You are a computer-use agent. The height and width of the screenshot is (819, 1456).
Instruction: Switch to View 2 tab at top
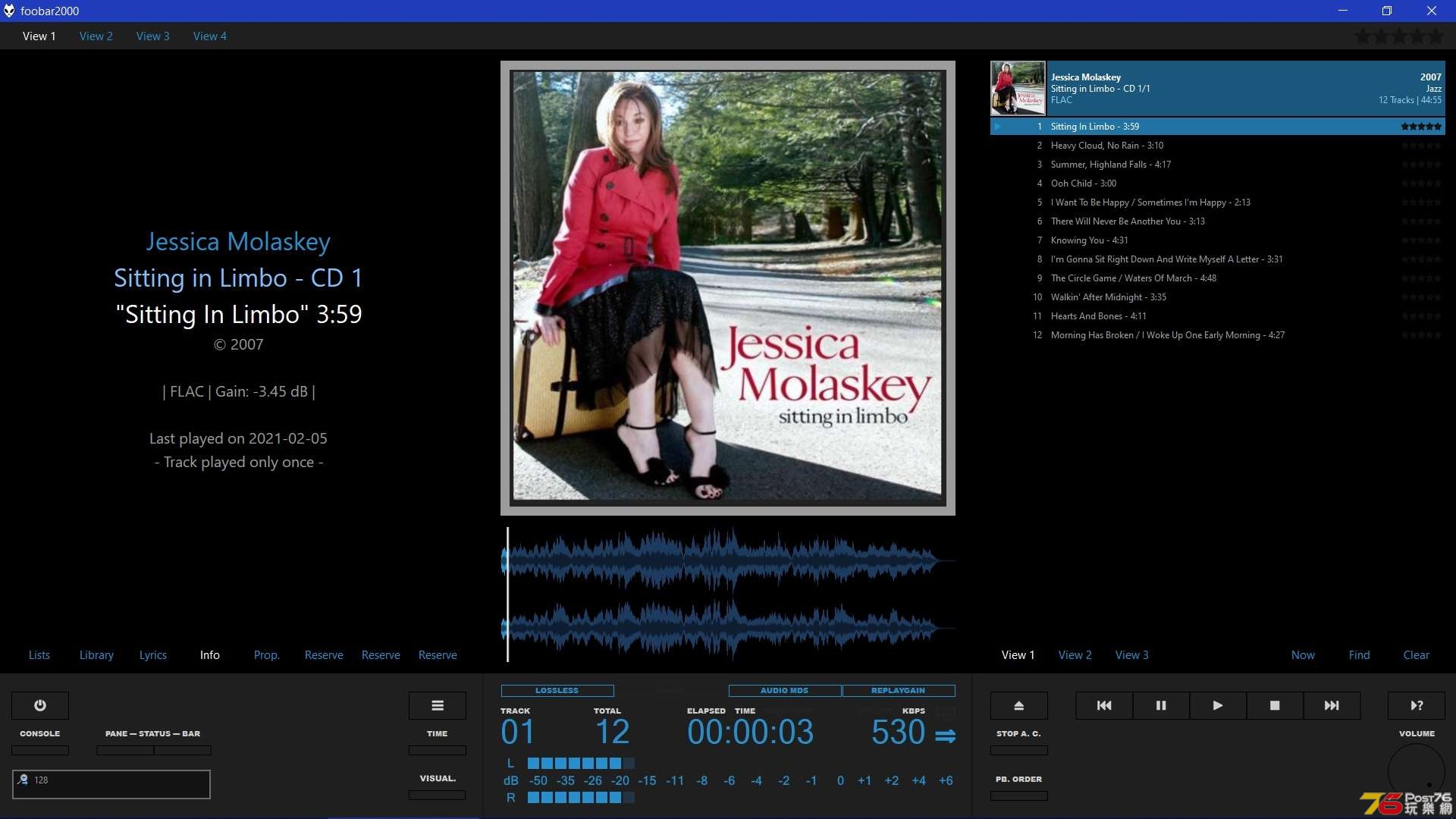[x=96, y=36]
